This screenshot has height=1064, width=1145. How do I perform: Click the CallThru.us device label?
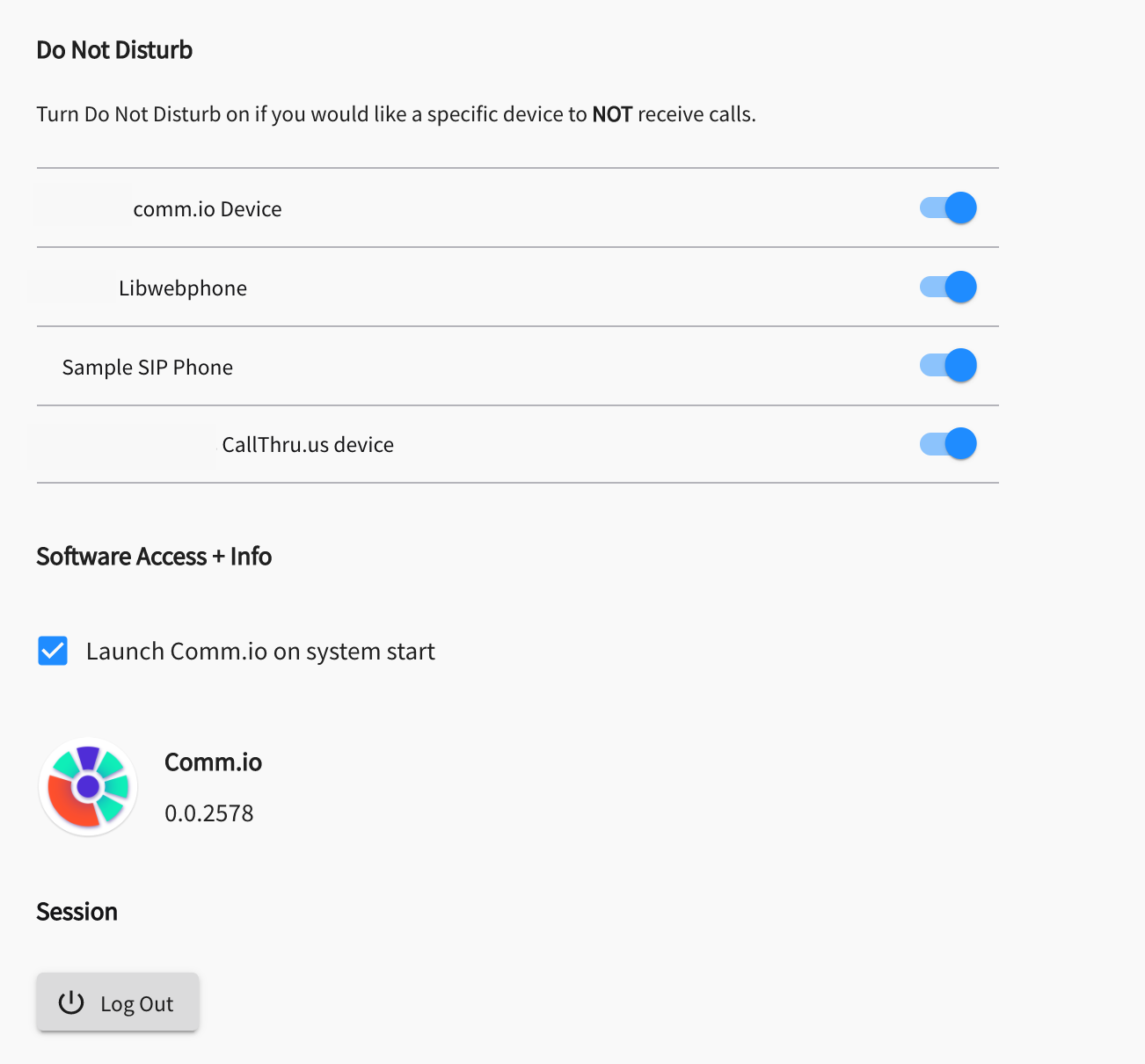(x=308, y=445)
